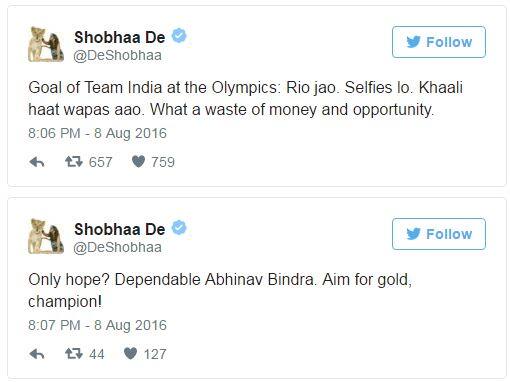510x382 pixels.
Task: Open the Shobhaa De name in second tweet
Action: pos(120,229)
